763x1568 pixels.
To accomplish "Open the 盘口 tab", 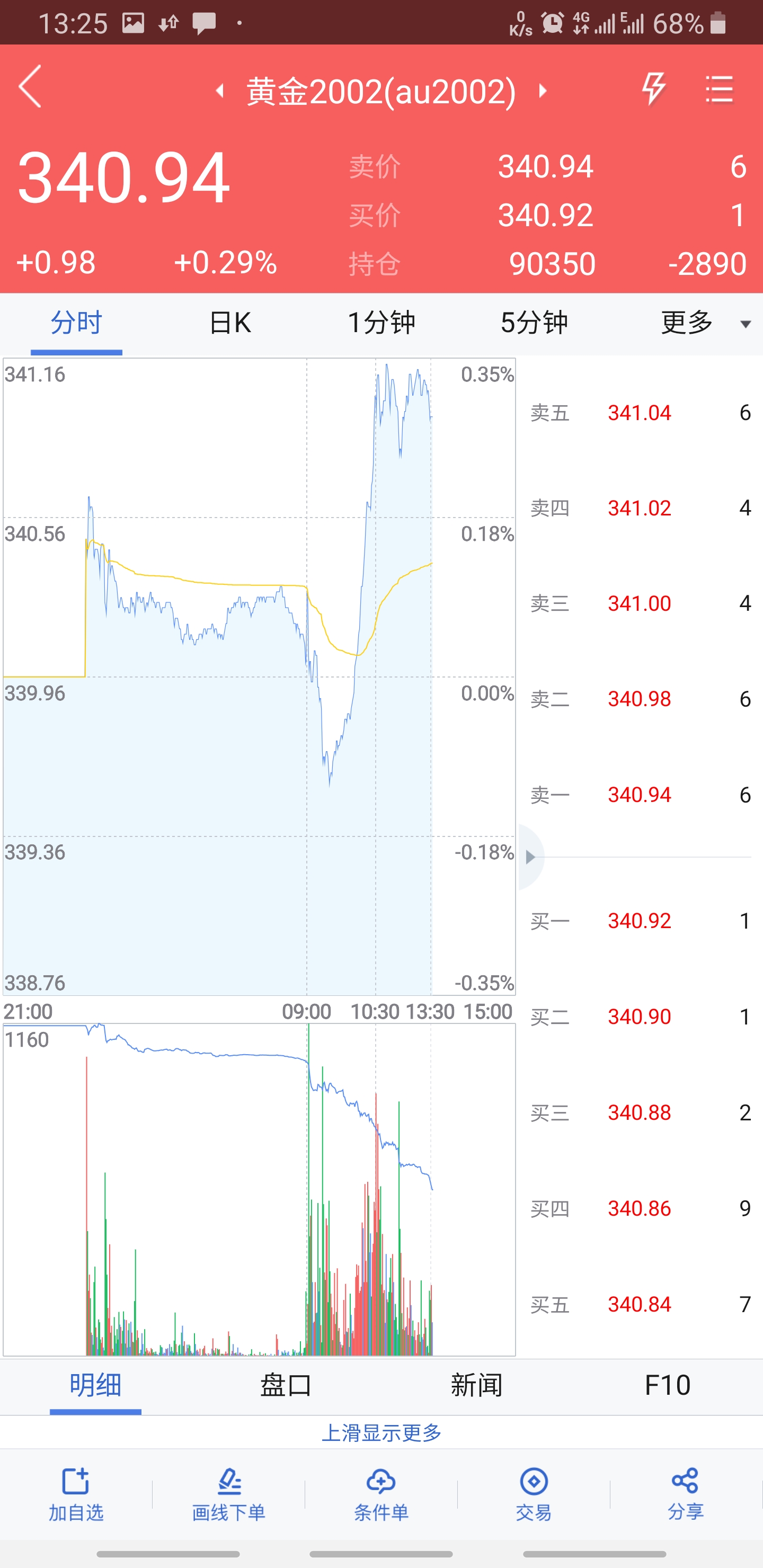I will (x=286, y=1386).
